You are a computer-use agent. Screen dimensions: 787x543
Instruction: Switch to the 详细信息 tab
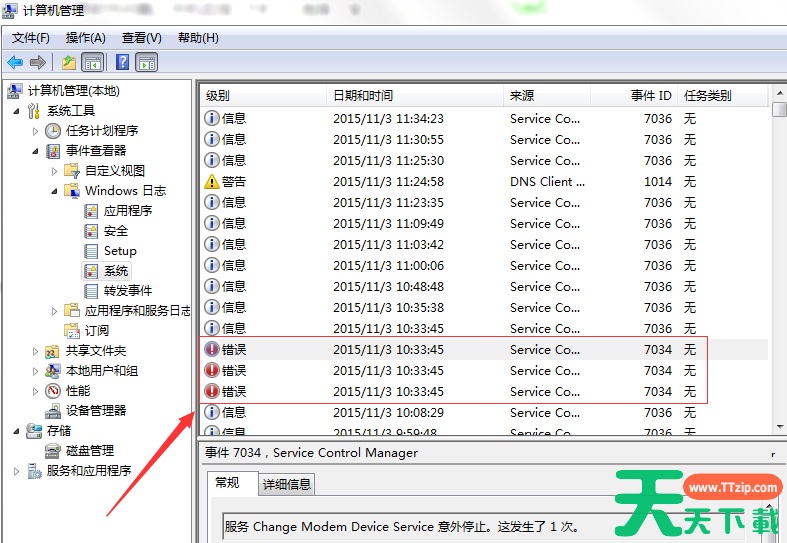pyautogui.click(x=287, y=484)
